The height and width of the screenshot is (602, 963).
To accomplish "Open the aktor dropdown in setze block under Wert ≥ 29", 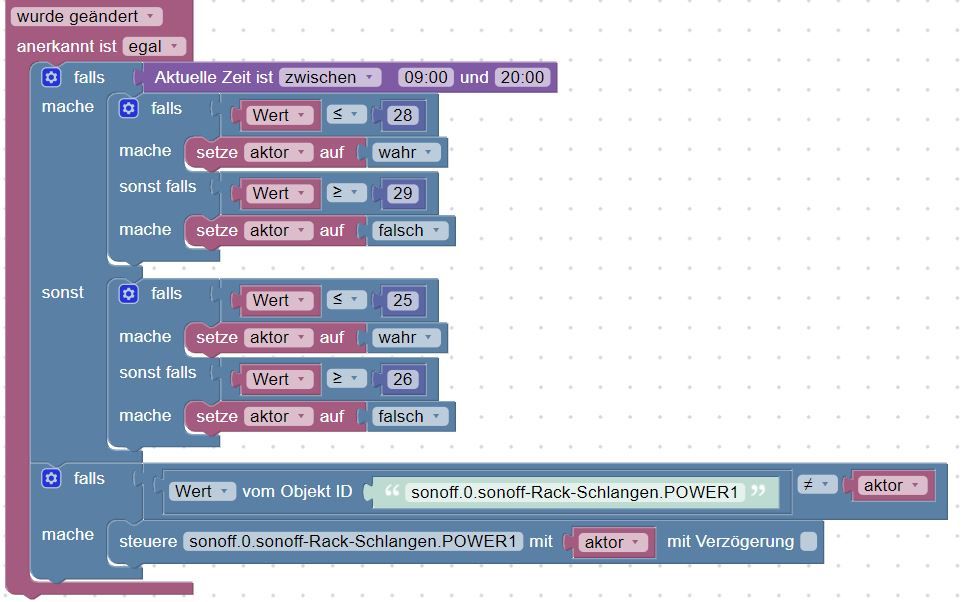I will coord(278,231).
